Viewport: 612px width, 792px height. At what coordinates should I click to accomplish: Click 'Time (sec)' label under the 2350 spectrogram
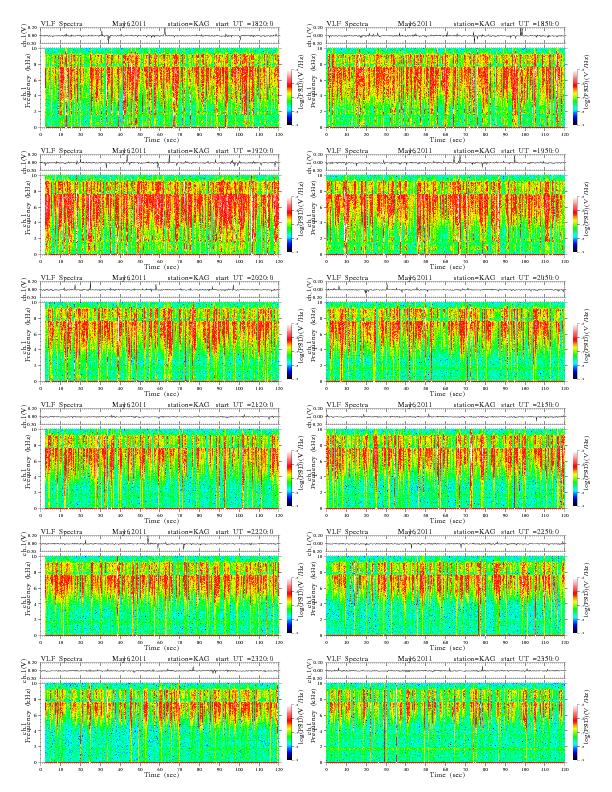pyautogui.click(x=447, y=774)
